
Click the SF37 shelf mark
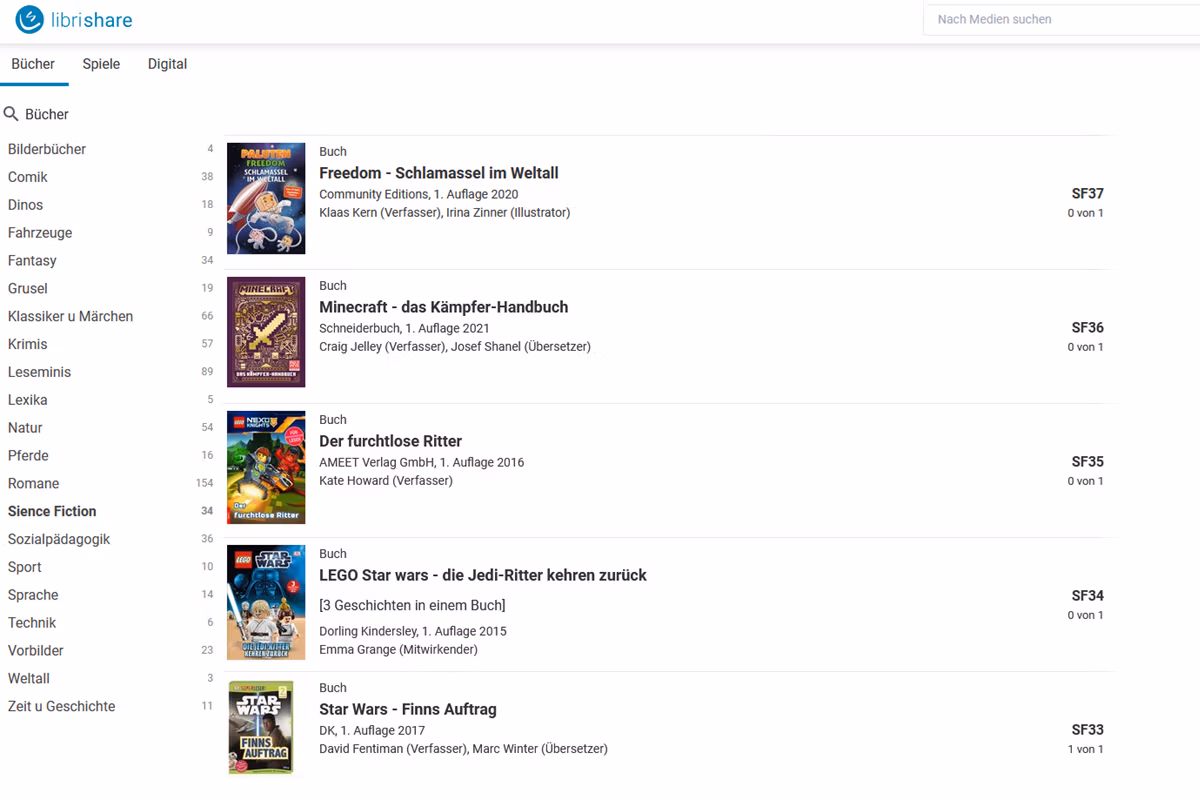[1087, 194]
